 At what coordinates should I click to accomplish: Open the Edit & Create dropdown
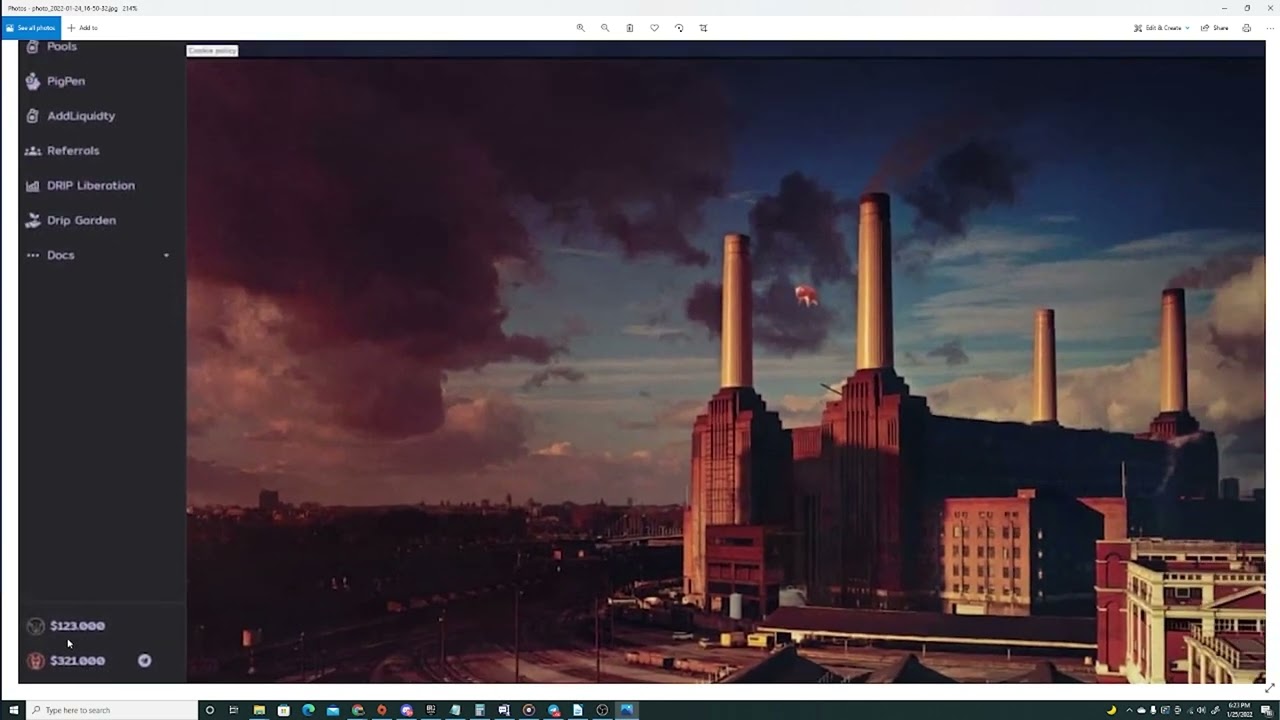(x=1161, y=28)
